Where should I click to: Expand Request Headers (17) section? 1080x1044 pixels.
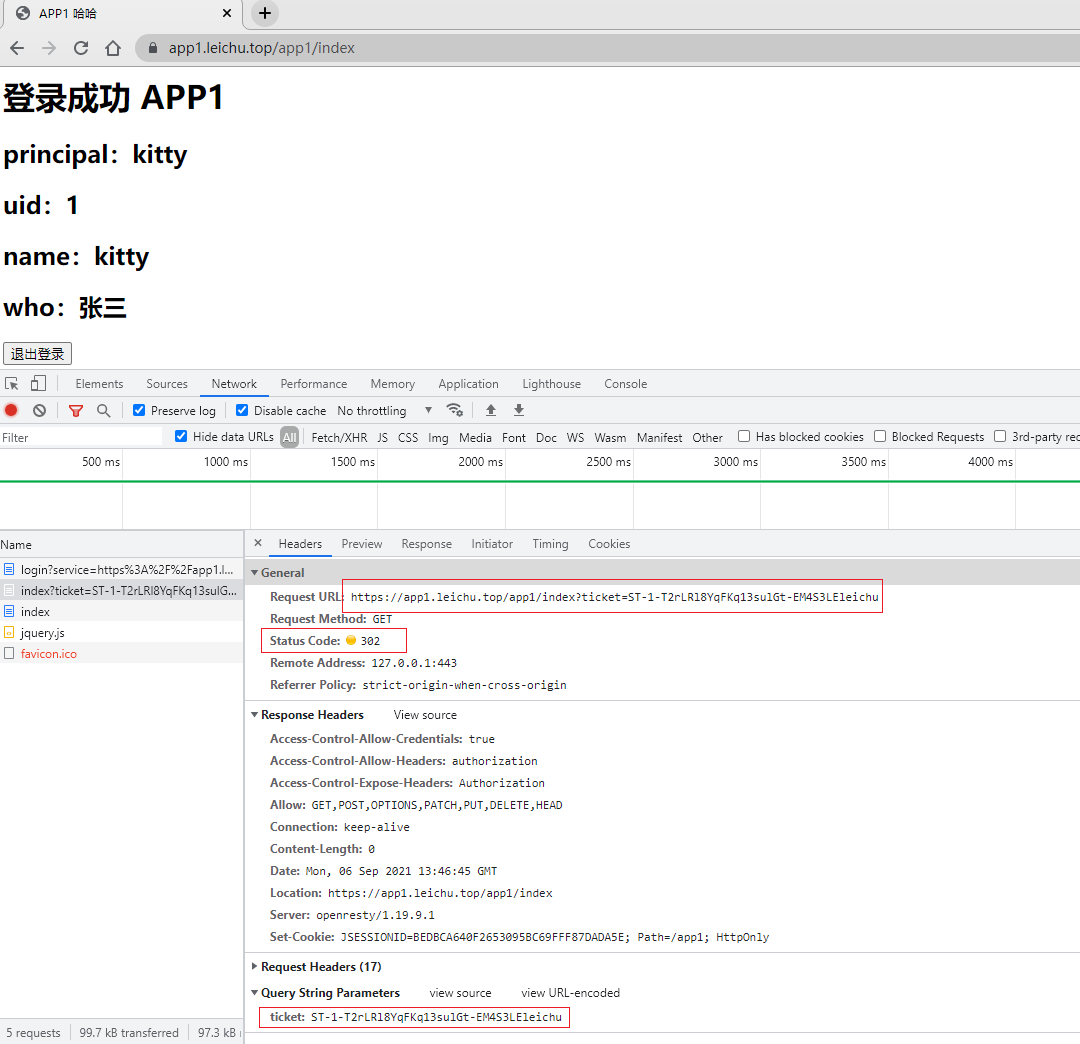pos(255,967)
